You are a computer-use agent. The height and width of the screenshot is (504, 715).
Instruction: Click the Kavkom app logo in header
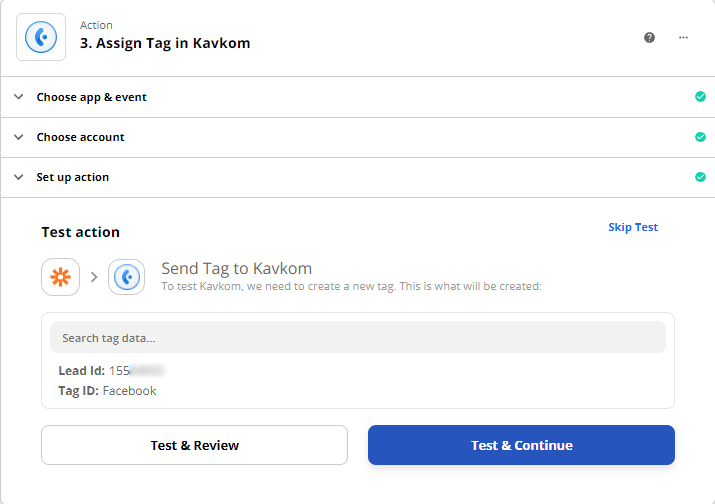41,37
